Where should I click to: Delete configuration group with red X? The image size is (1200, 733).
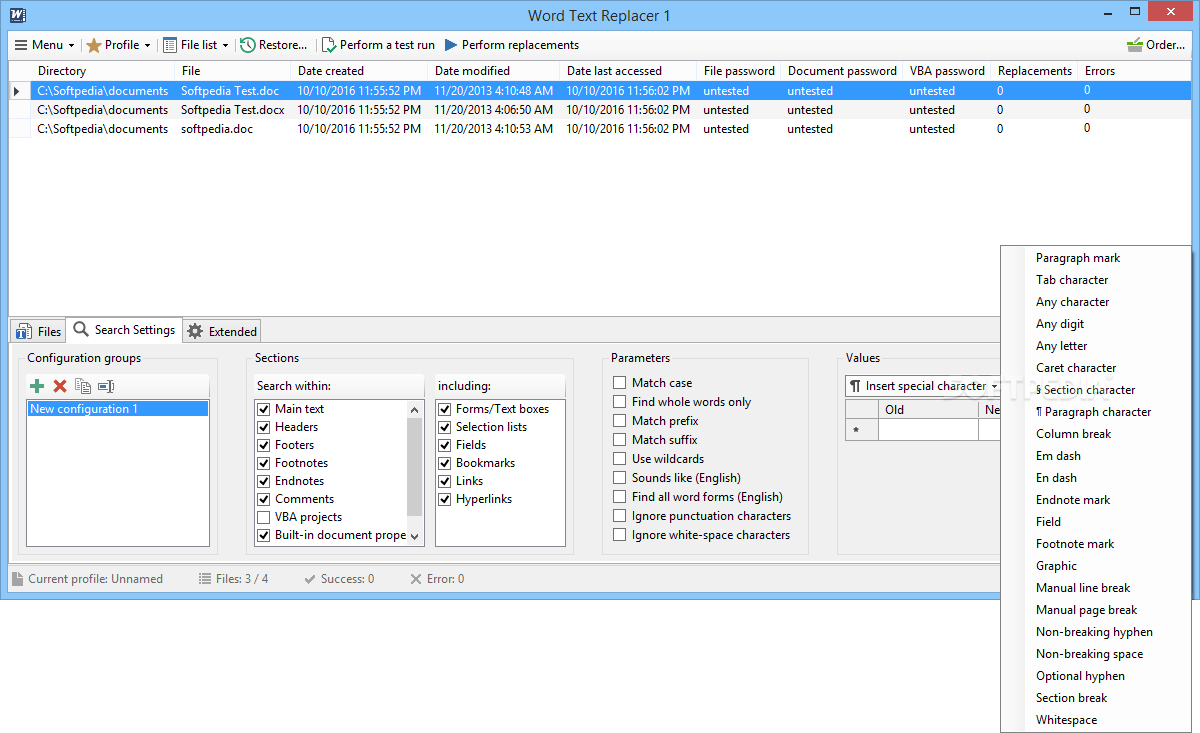(60, 386)
